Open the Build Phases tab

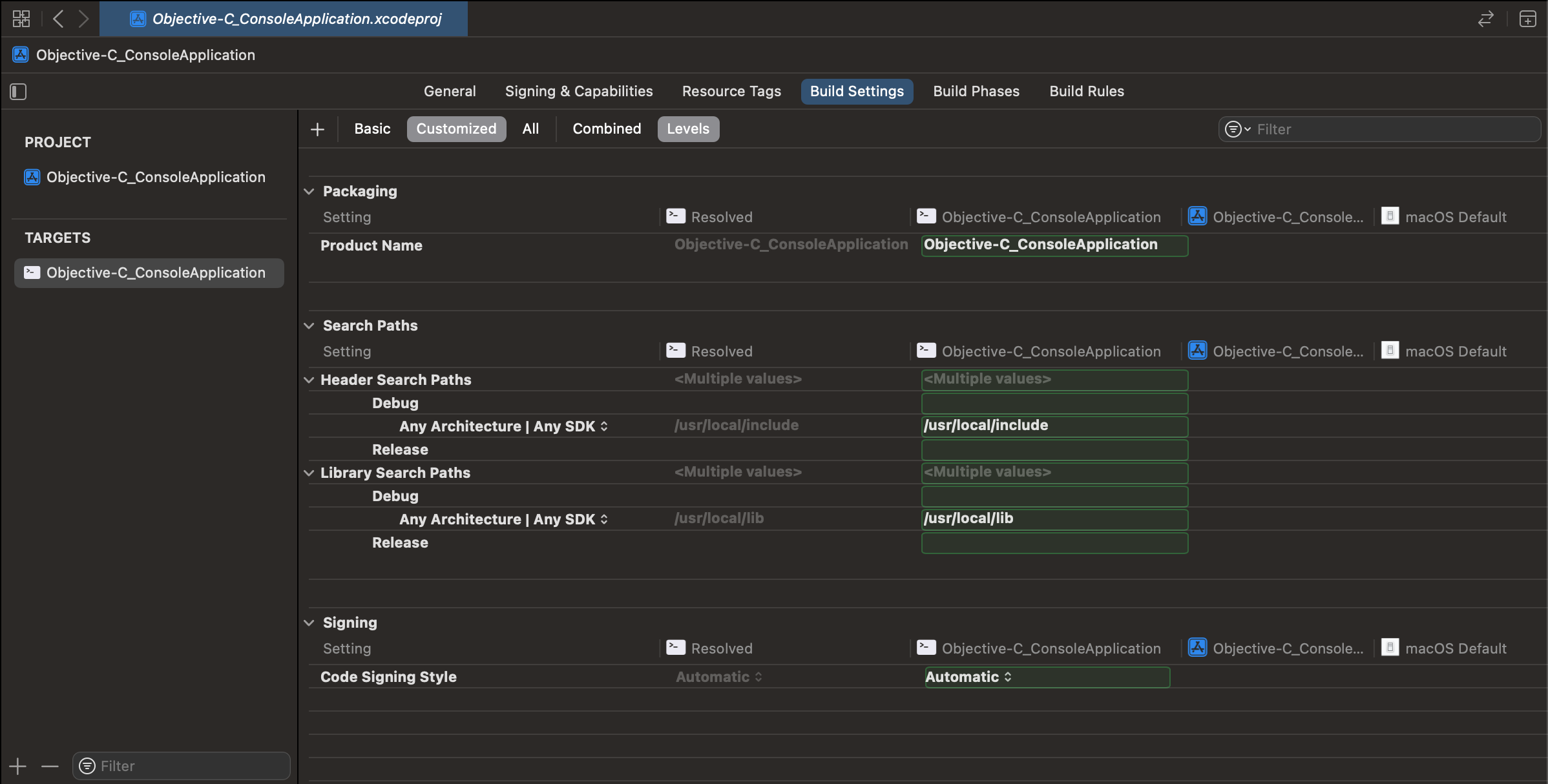976,92
